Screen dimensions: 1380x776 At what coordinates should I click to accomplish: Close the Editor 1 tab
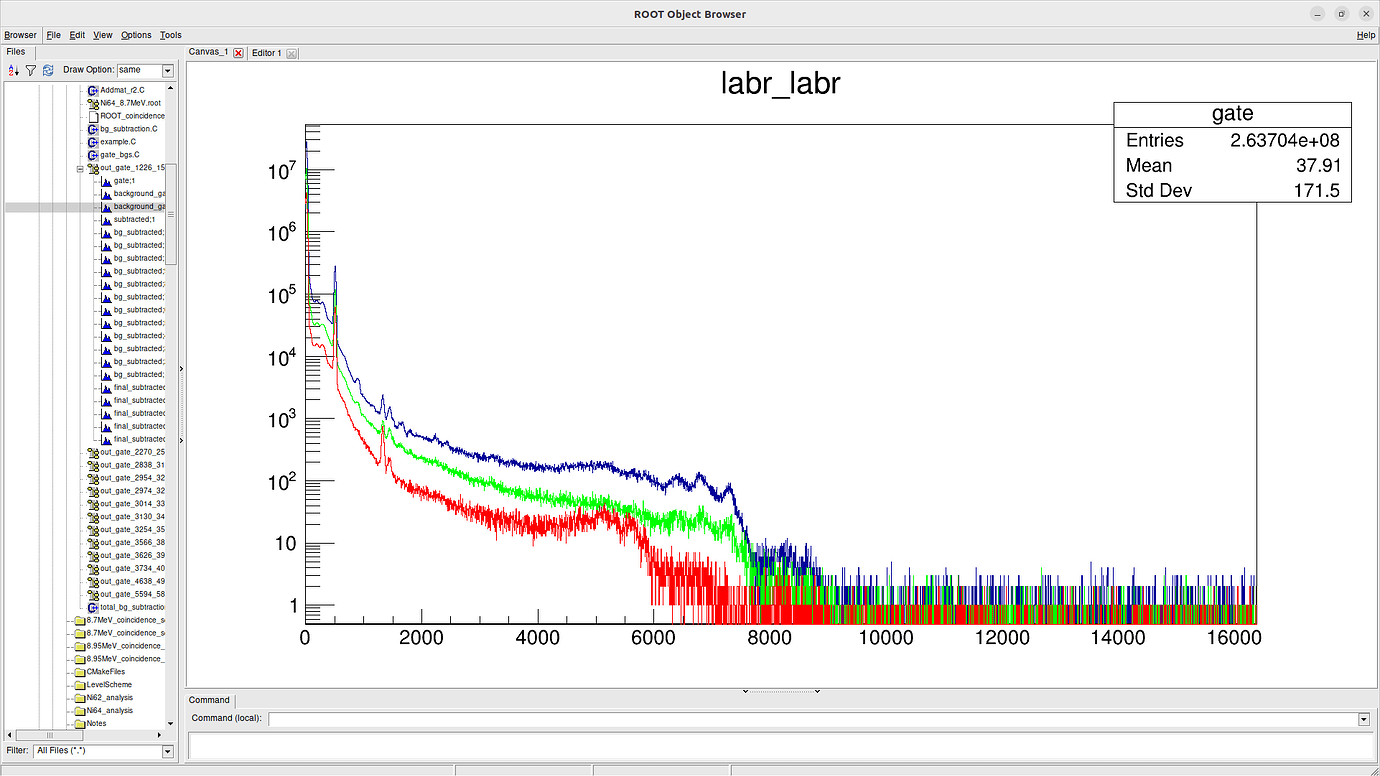pyautogui.click(x=292, y=53)
